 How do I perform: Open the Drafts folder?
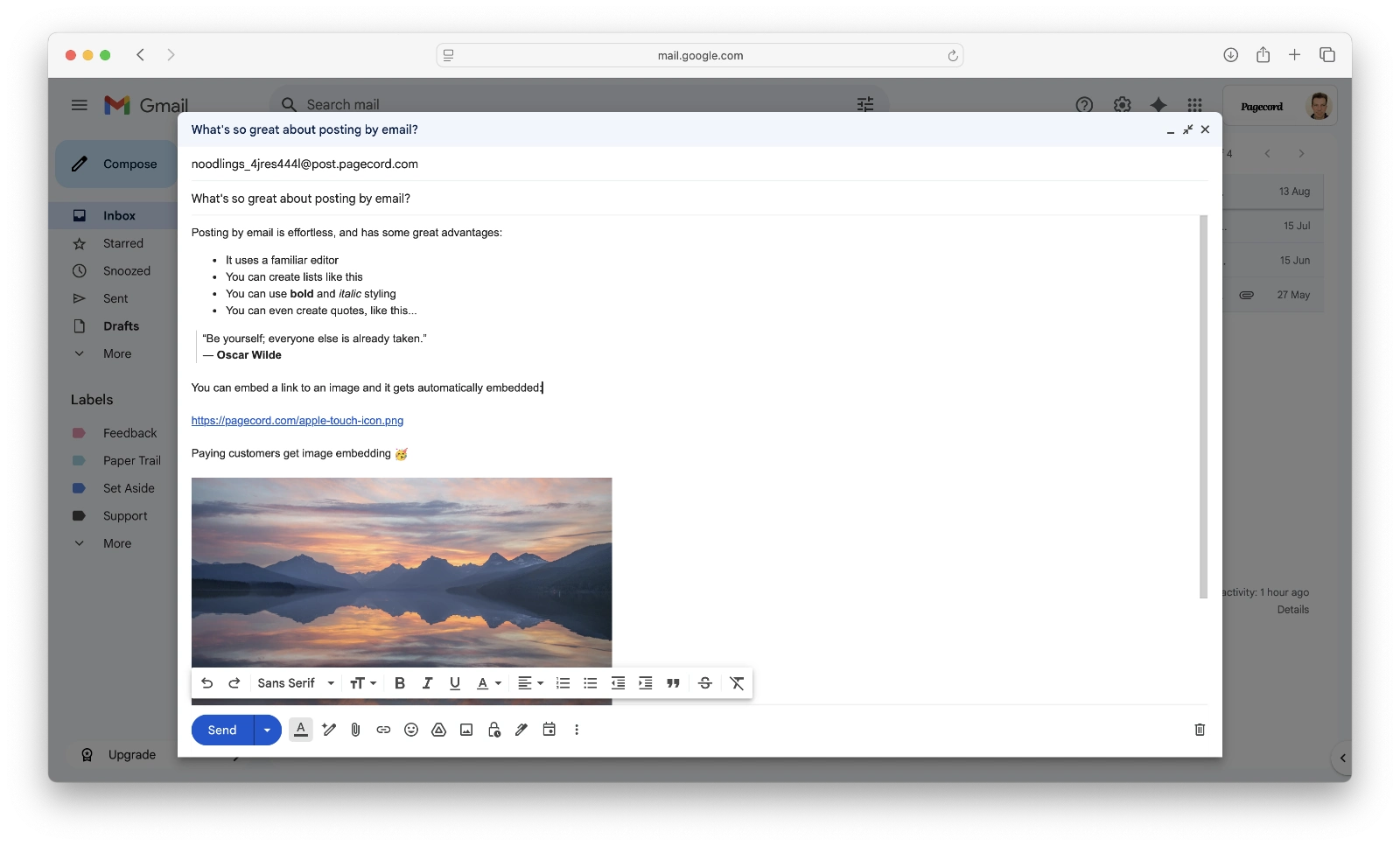pos(121,326)
